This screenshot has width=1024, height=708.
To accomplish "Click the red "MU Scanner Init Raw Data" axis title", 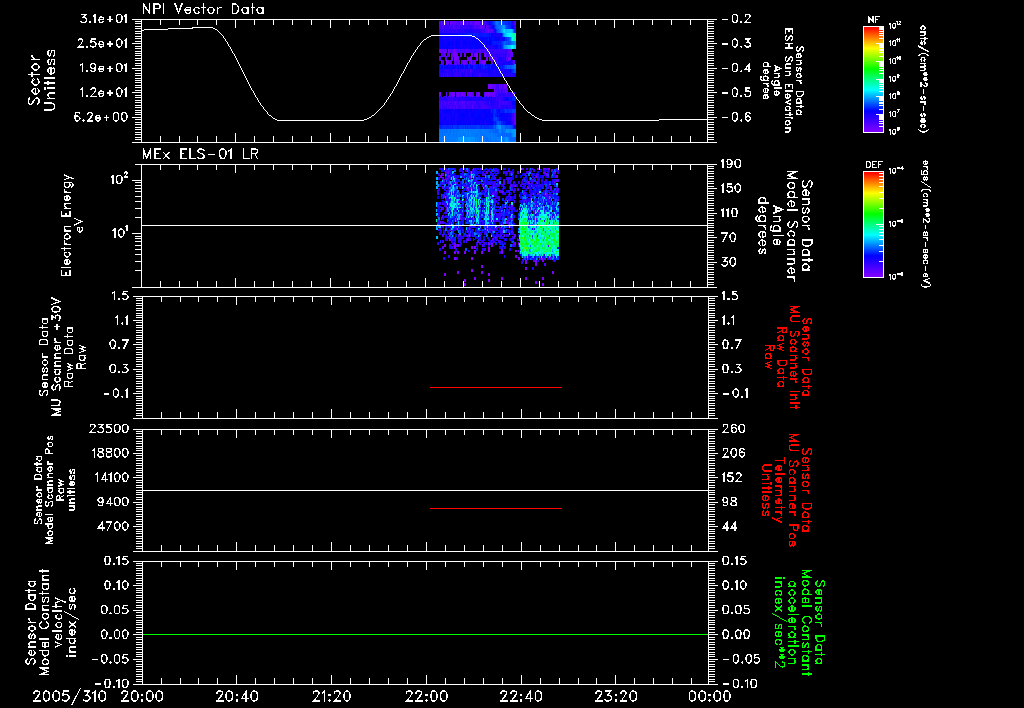I will coord(788,357).
